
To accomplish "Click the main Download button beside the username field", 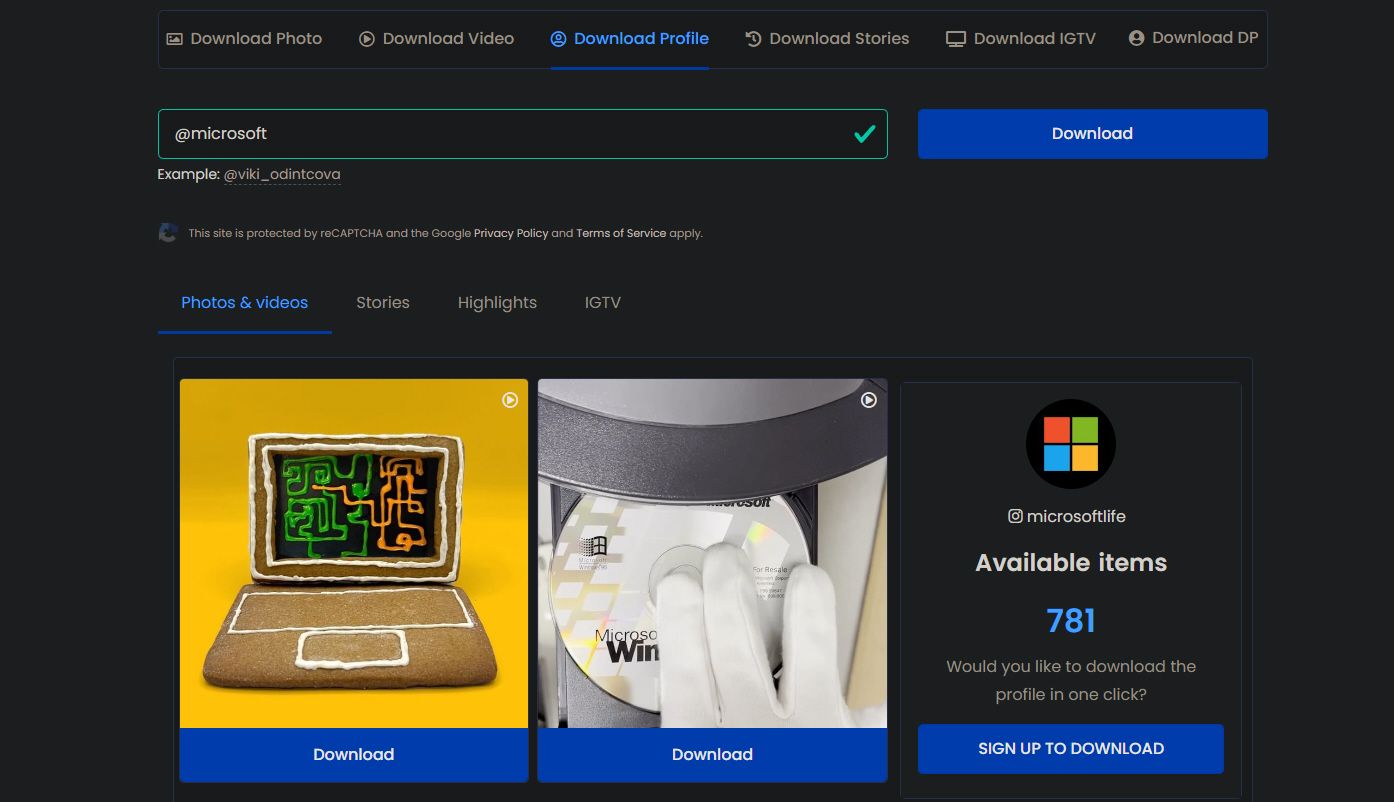I will click(1093, 134).
